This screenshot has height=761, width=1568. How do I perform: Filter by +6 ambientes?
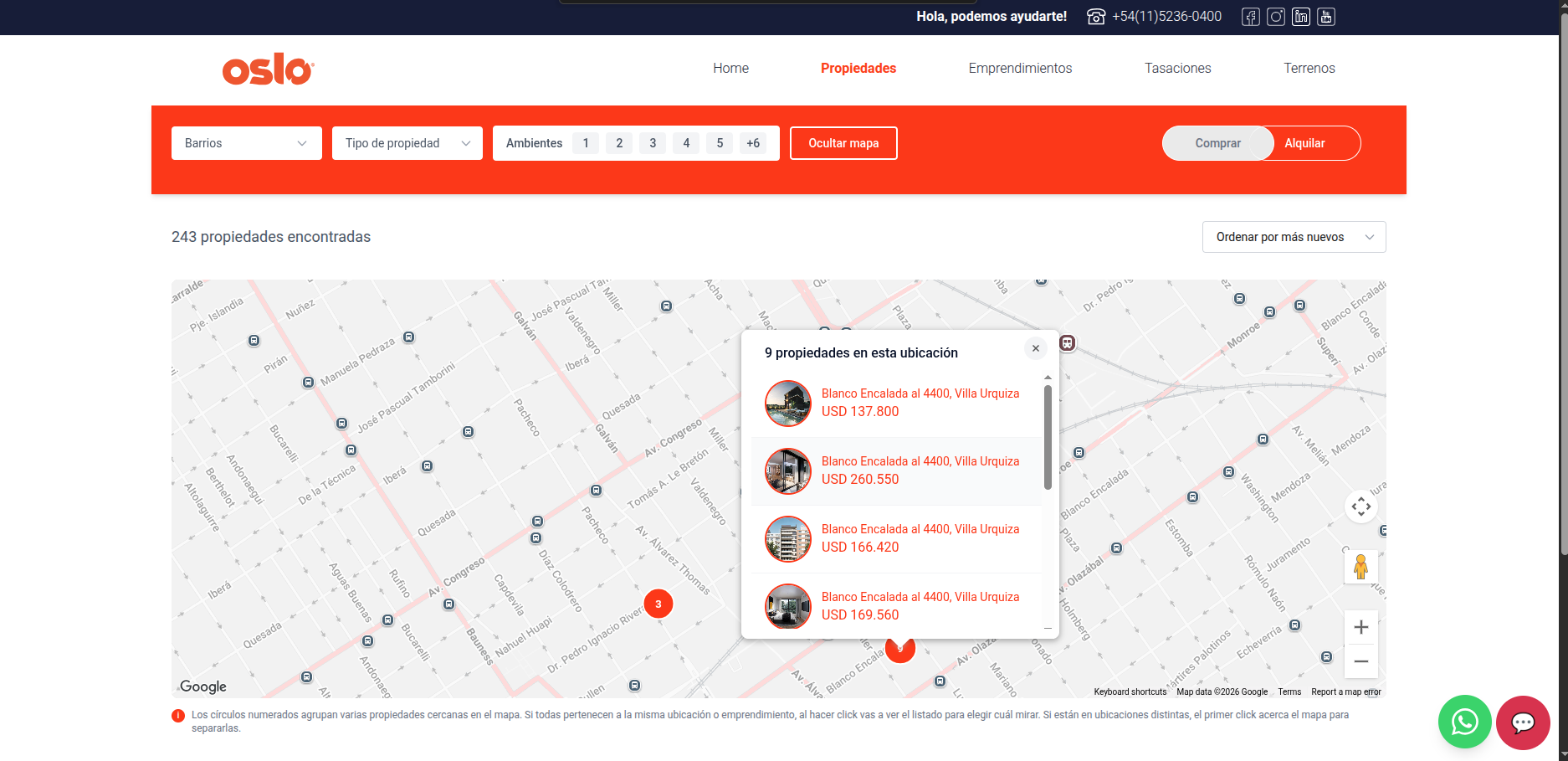753,143
